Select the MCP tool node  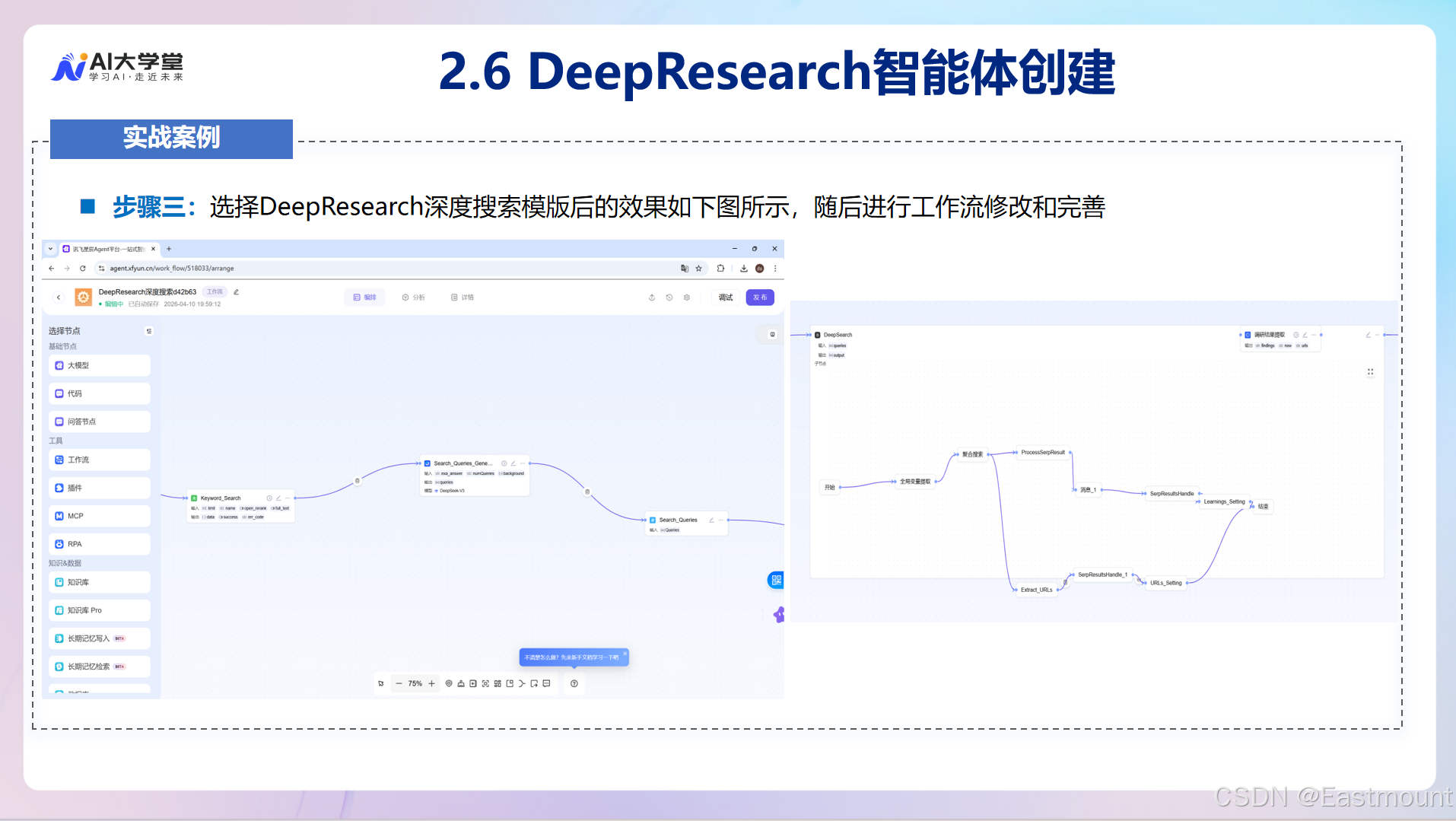click(100, 517)
